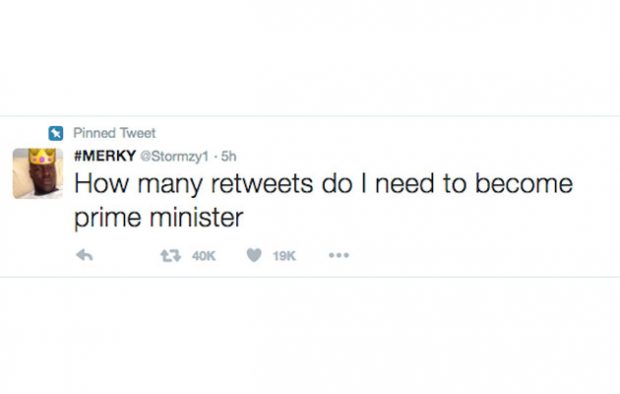
Task: Click the word 'need' in the tweet text
Action: point(404,184)
